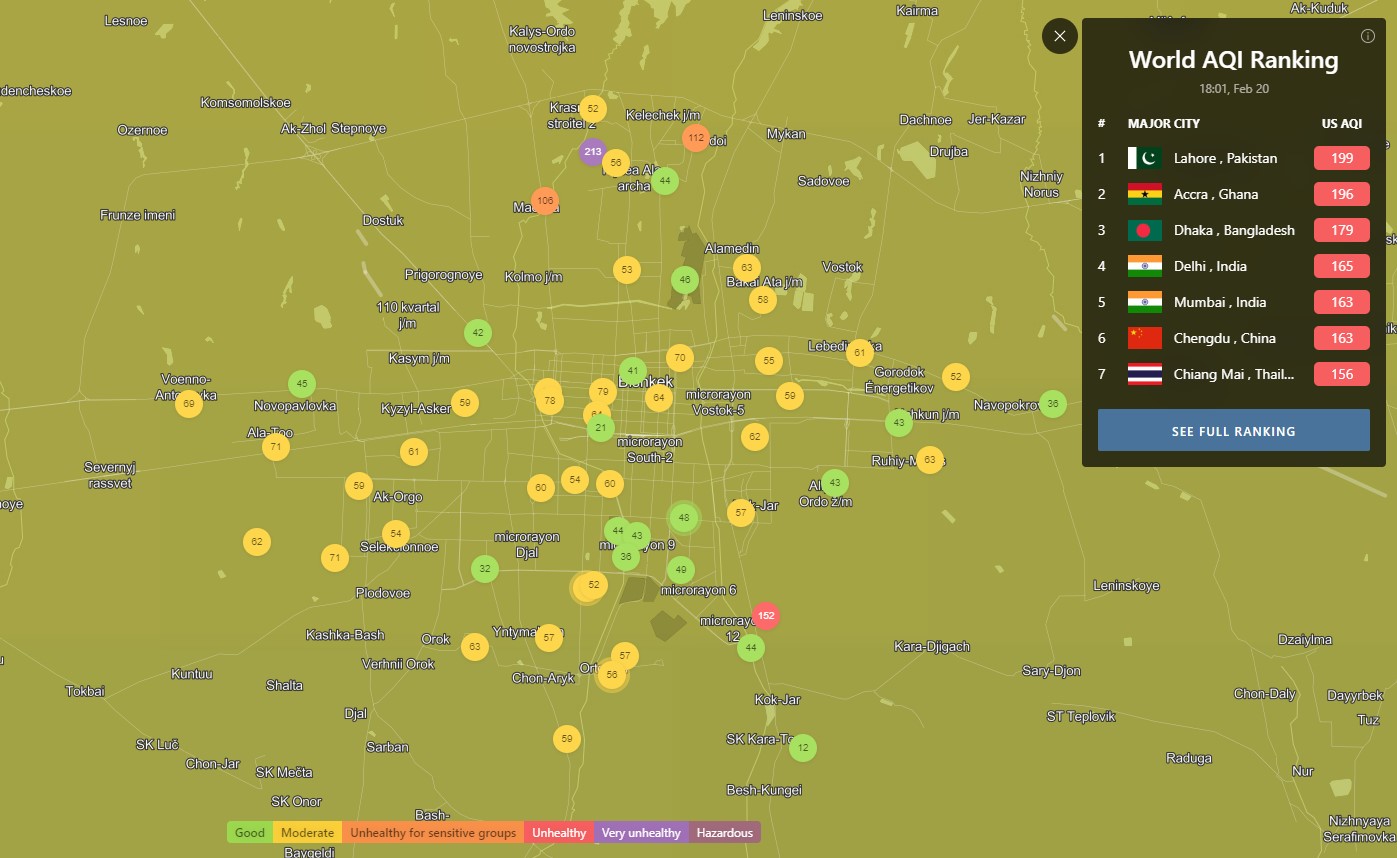1397x858 pixels.
Task: Open the green 21 AQI marker in Bishkek
Action: coord(600,428)
